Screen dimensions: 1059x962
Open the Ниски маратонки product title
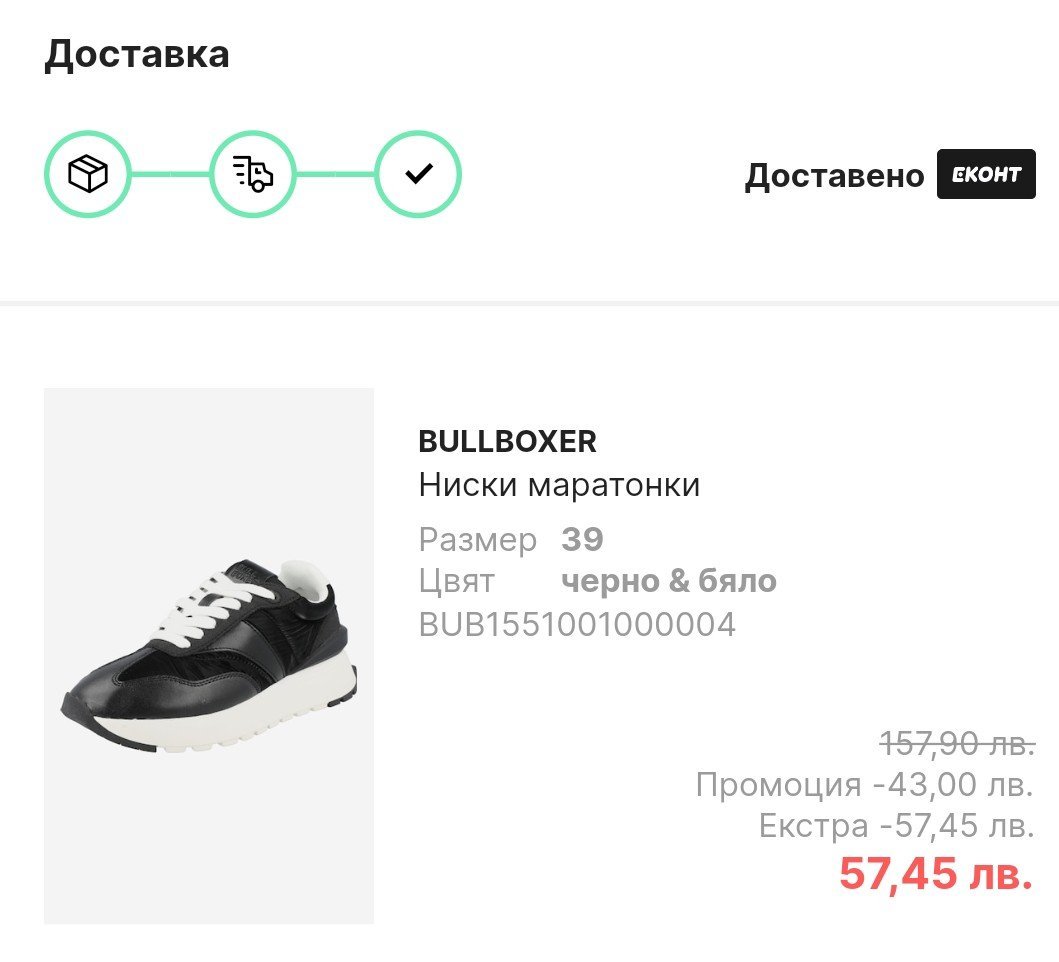tap(559, 485)
